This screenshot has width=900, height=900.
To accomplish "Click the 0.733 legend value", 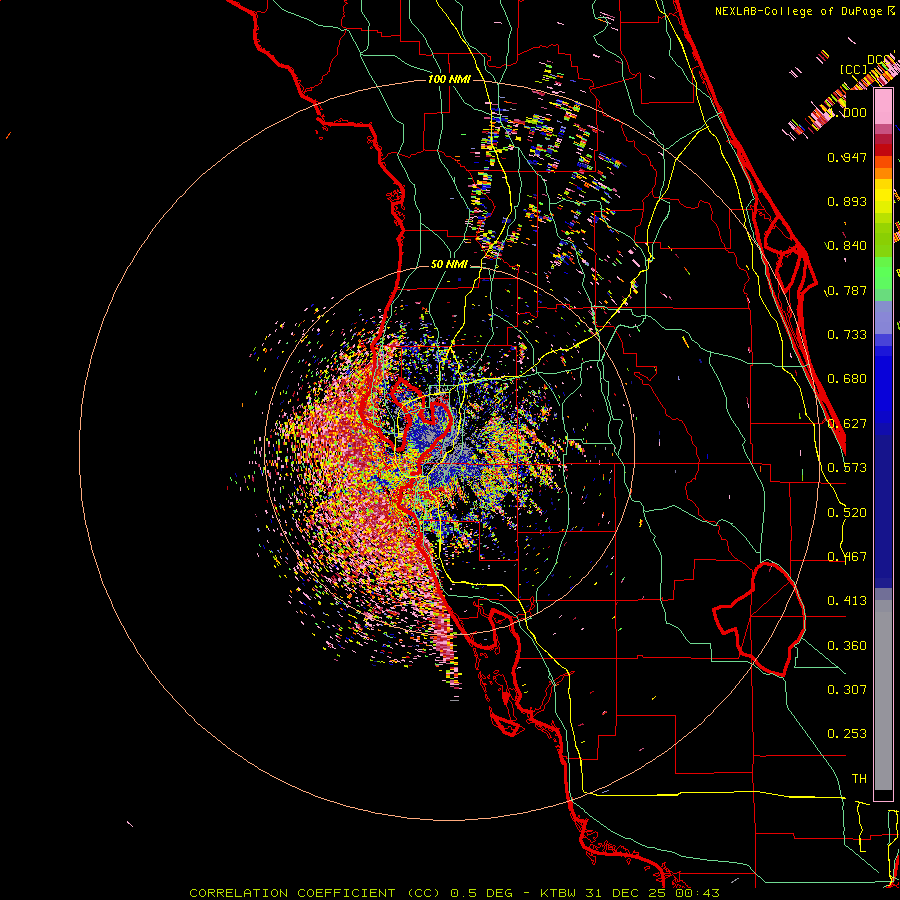I will pos(847,335).
